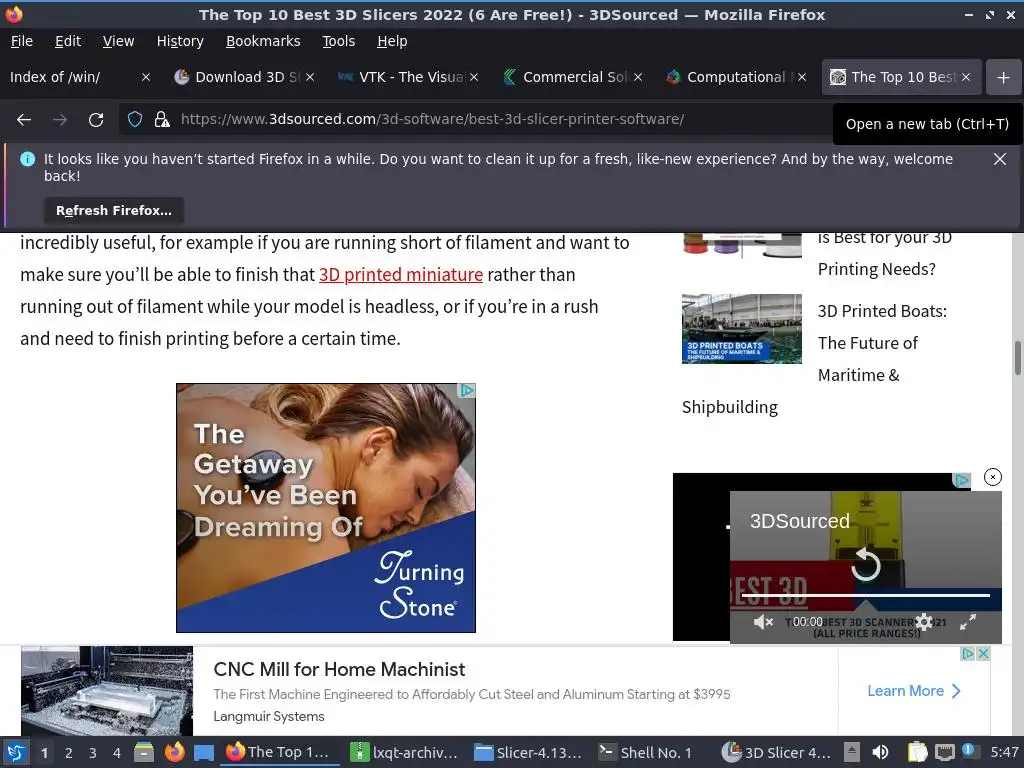Viewport: 1024px width, 768px height.
Task: Switch to virtual desktop 2
Action: pos(68,753)
